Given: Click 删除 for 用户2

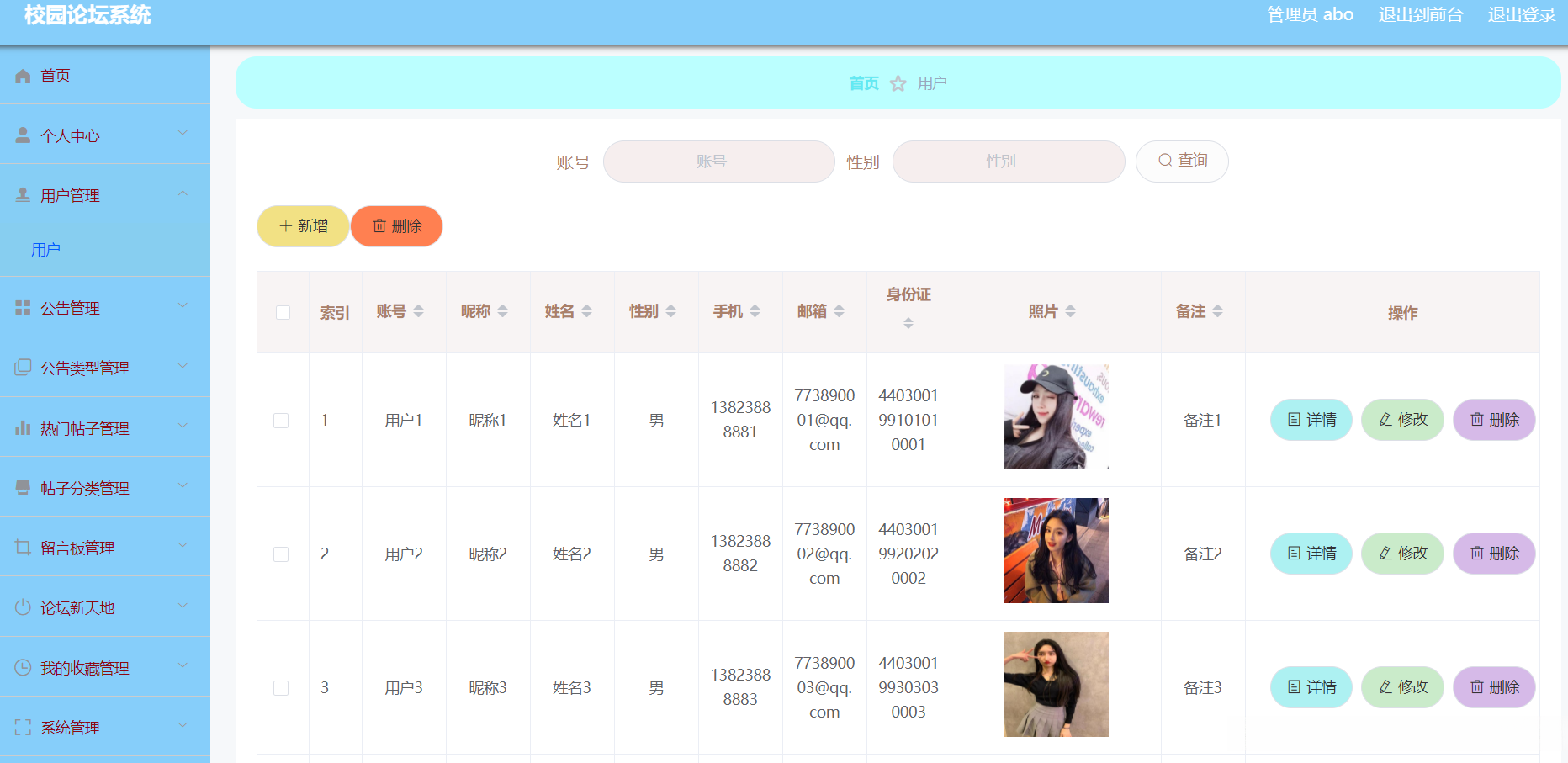Looking at the screenshot, I should coord(1494,554).
